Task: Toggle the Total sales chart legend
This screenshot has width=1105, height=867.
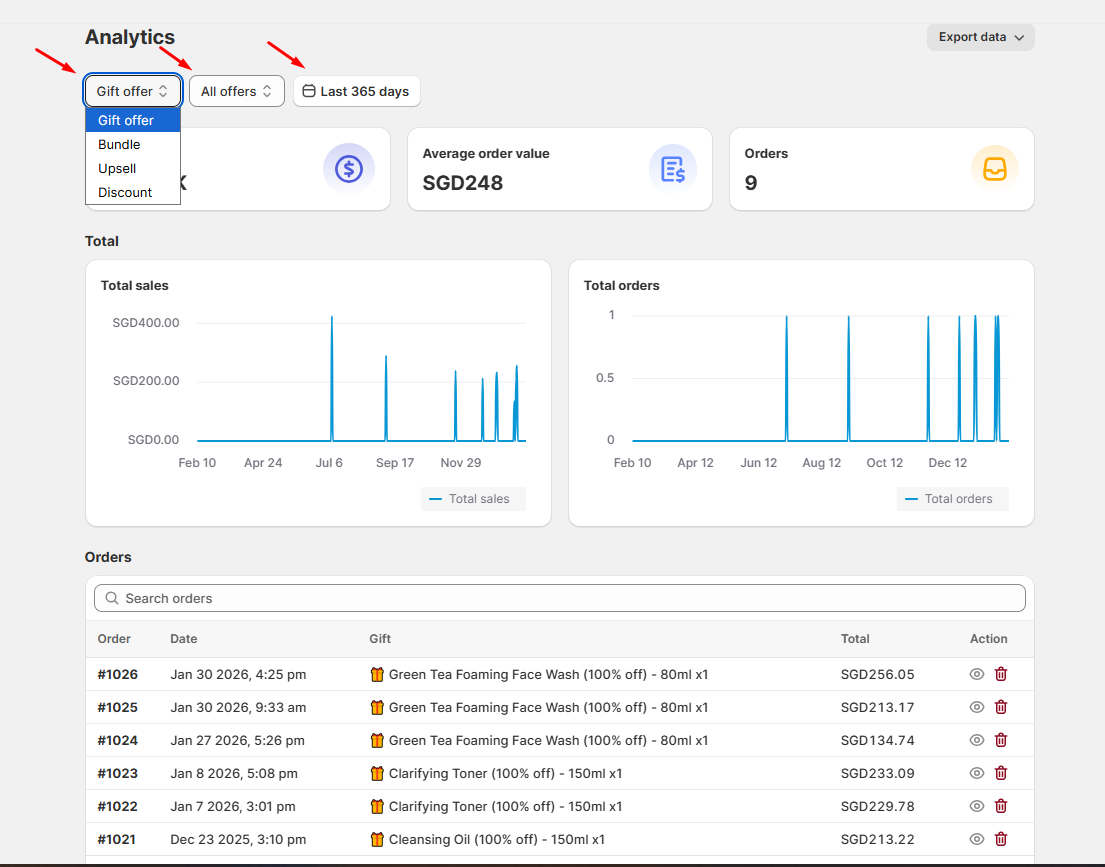Action: coord(474,498)
